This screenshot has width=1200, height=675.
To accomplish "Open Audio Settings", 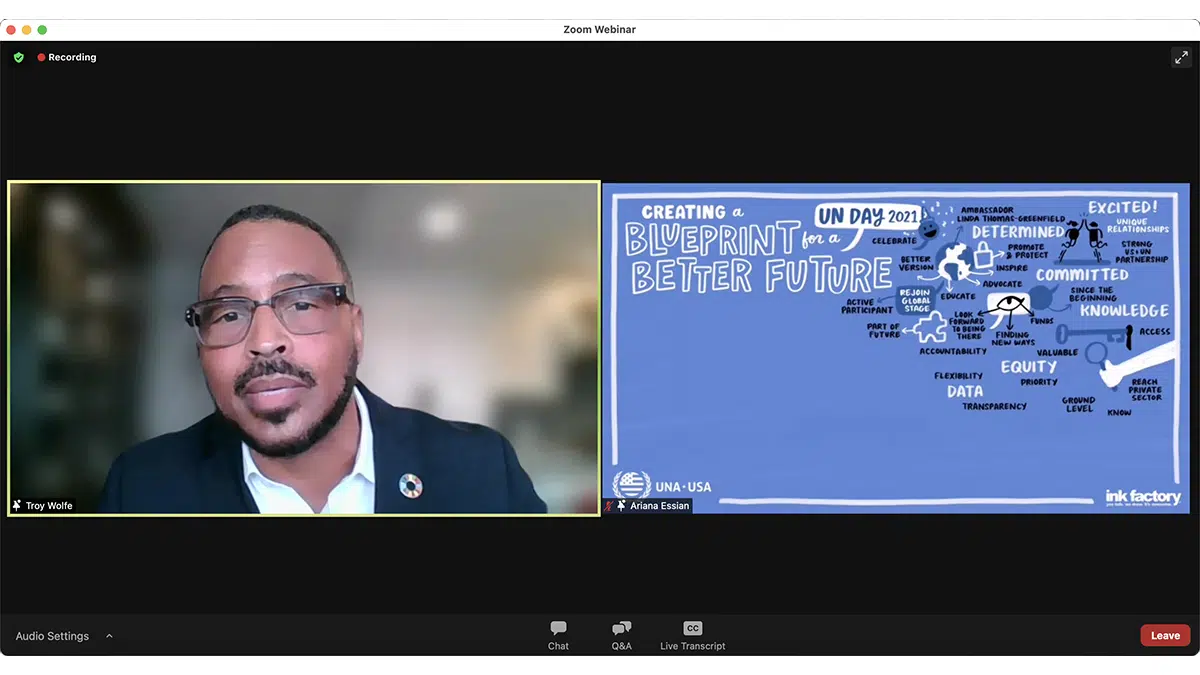I will [52, 636].
